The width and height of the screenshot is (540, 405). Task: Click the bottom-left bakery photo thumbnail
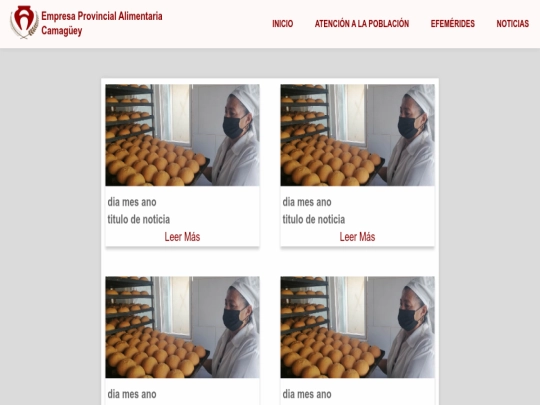pyautogui.click(x=183, y=327)
